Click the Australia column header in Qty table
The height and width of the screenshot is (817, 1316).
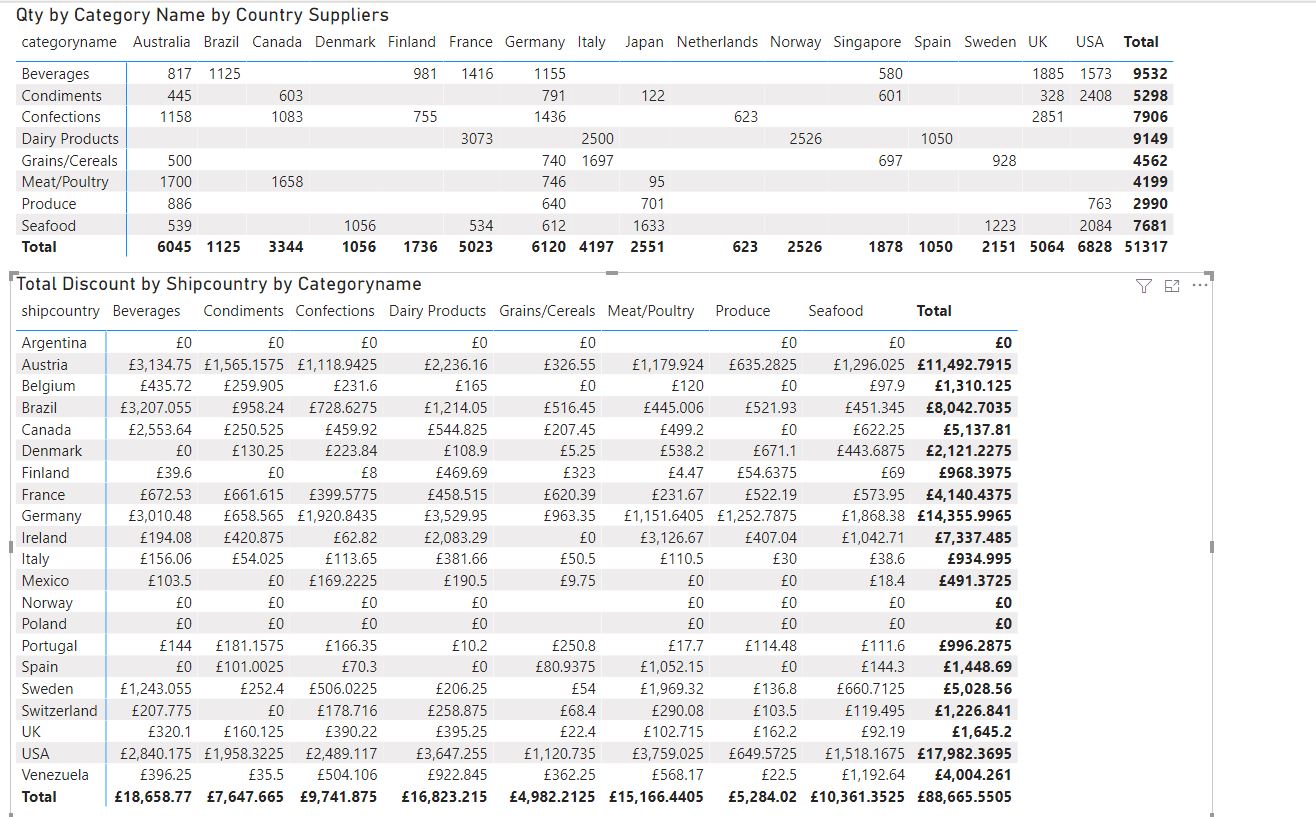click(x=161, y=42)
